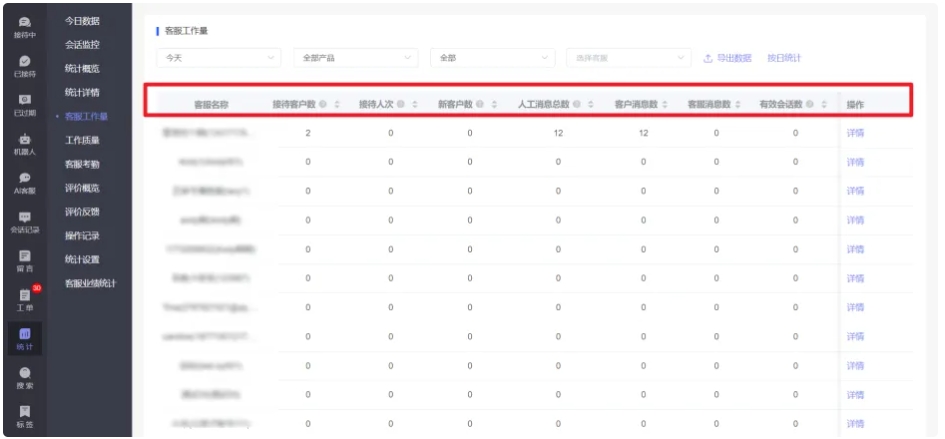The height and width of the screenshot is (439, 945).
Task: Sort table by 人工消息总数 column
Action: click(x=591, y=104)
